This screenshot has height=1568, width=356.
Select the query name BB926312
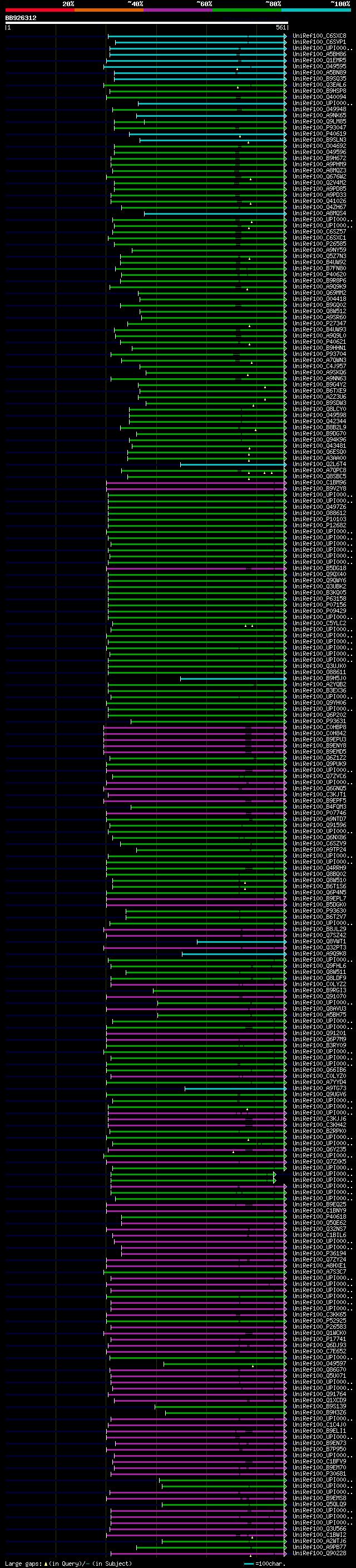tap(21, 18)
